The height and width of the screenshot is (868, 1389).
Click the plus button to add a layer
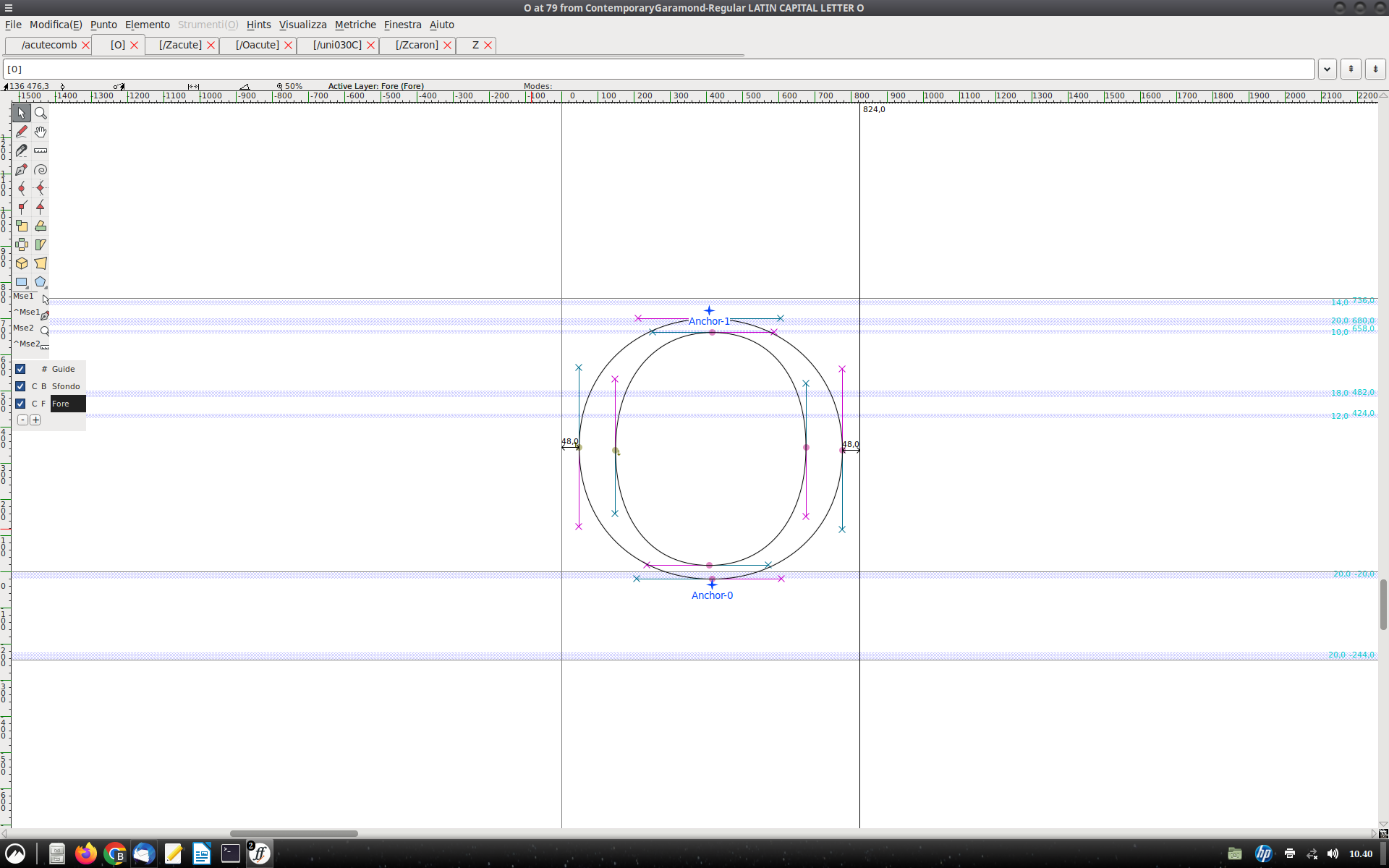[36, 420]
